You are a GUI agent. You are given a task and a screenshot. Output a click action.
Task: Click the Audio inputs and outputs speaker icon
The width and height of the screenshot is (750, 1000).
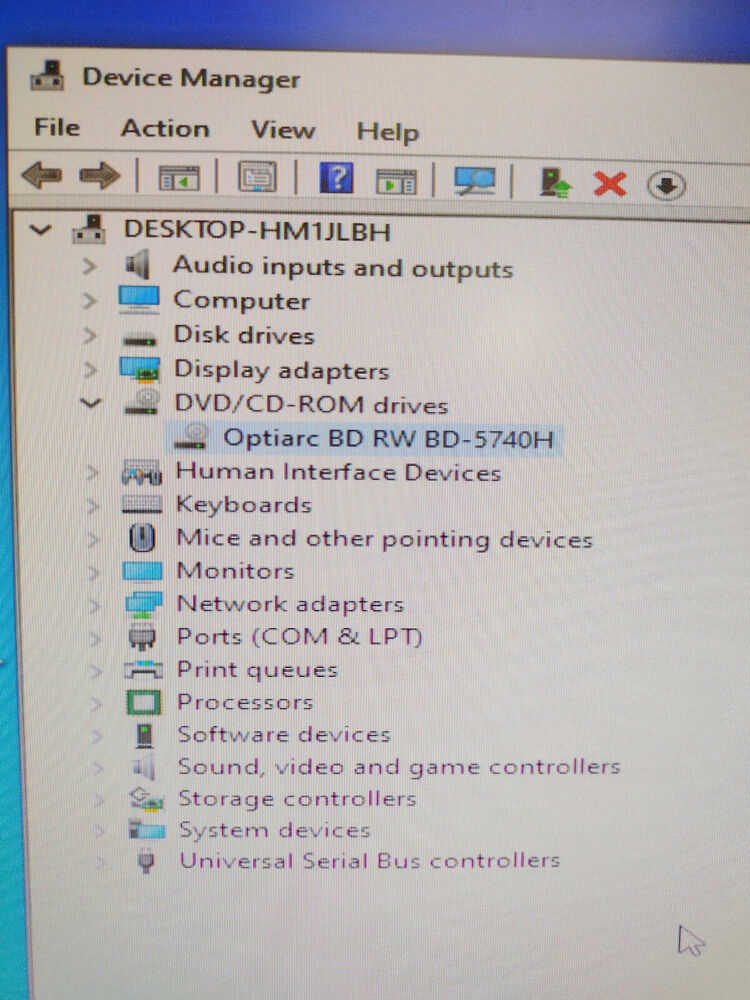pyautogui.click(x=138, y=264)
